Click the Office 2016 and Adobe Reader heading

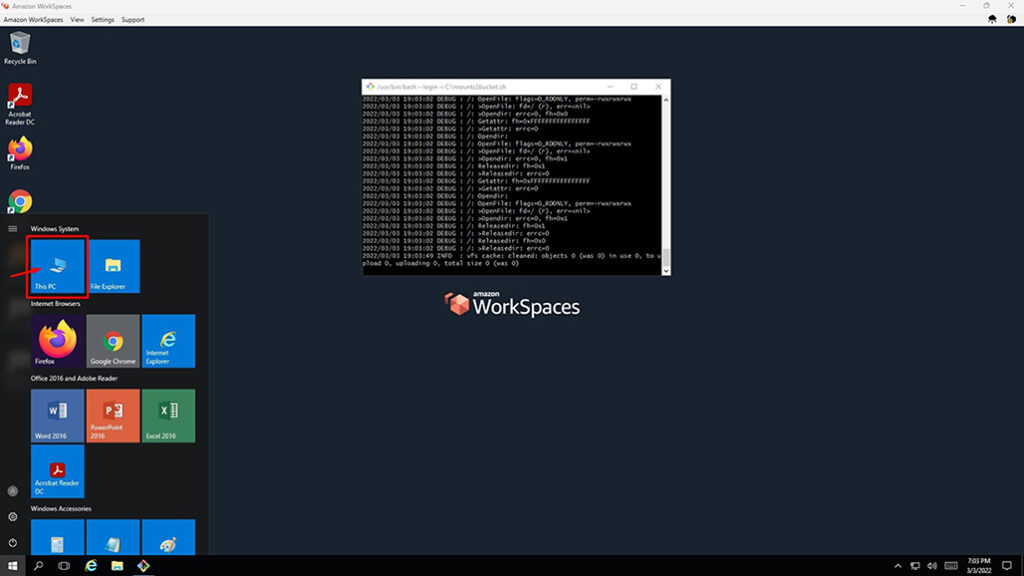pyautogui.click(x=74, y=378)
